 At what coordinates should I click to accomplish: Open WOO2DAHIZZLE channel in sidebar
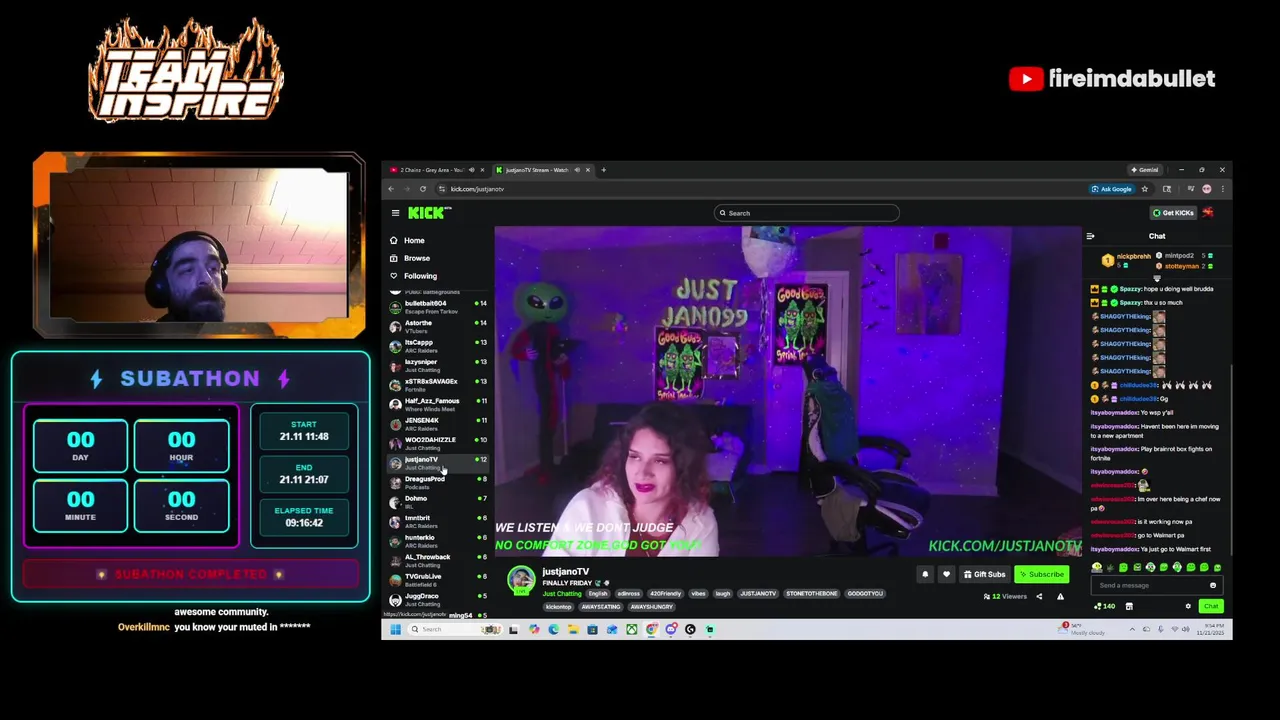437,444
